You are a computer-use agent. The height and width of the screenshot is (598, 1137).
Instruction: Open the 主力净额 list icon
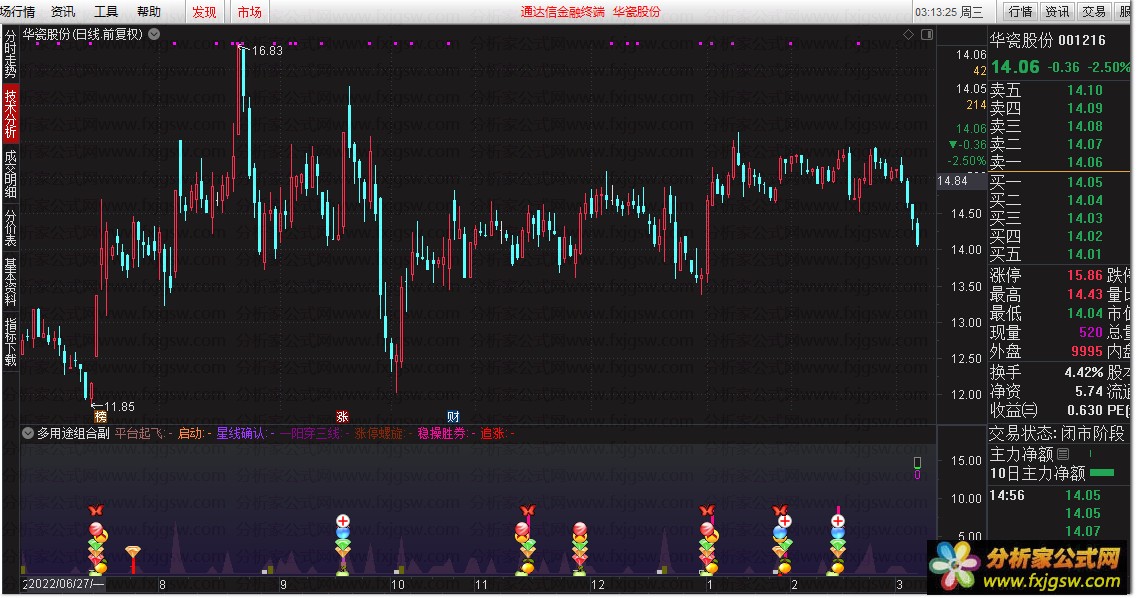(1063, 454)
